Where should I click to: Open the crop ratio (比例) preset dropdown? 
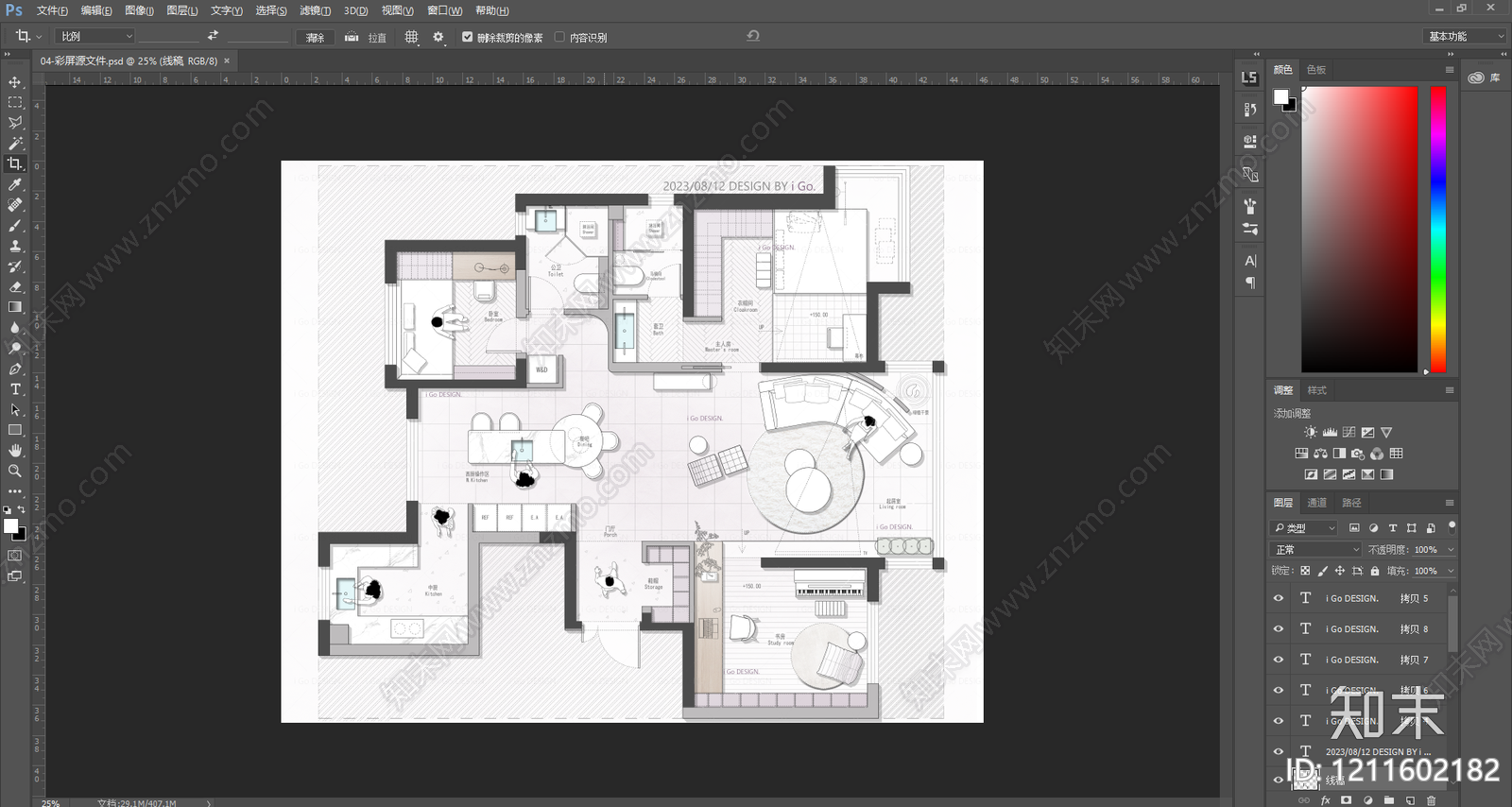coord(96,36)
